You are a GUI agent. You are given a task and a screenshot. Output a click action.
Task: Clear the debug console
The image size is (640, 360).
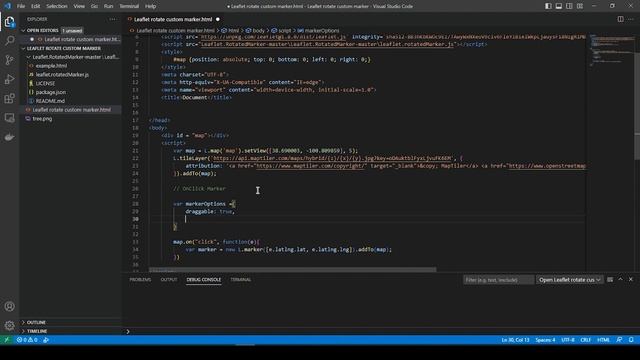[610, 280]
